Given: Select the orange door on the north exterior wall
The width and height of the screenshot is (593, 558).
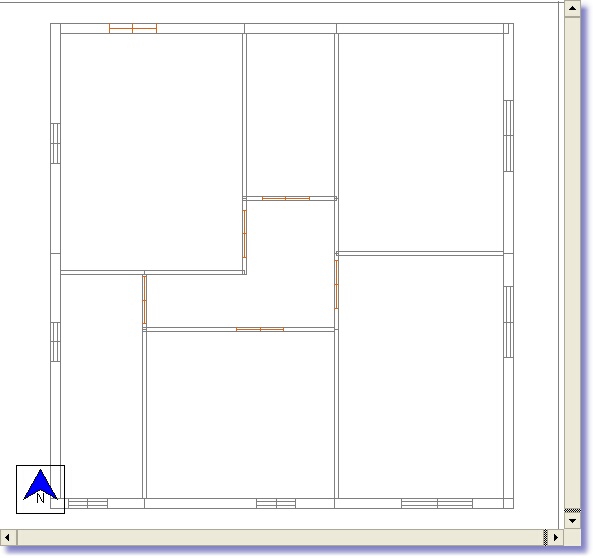Looking at the screenshot, I should 133,28.
